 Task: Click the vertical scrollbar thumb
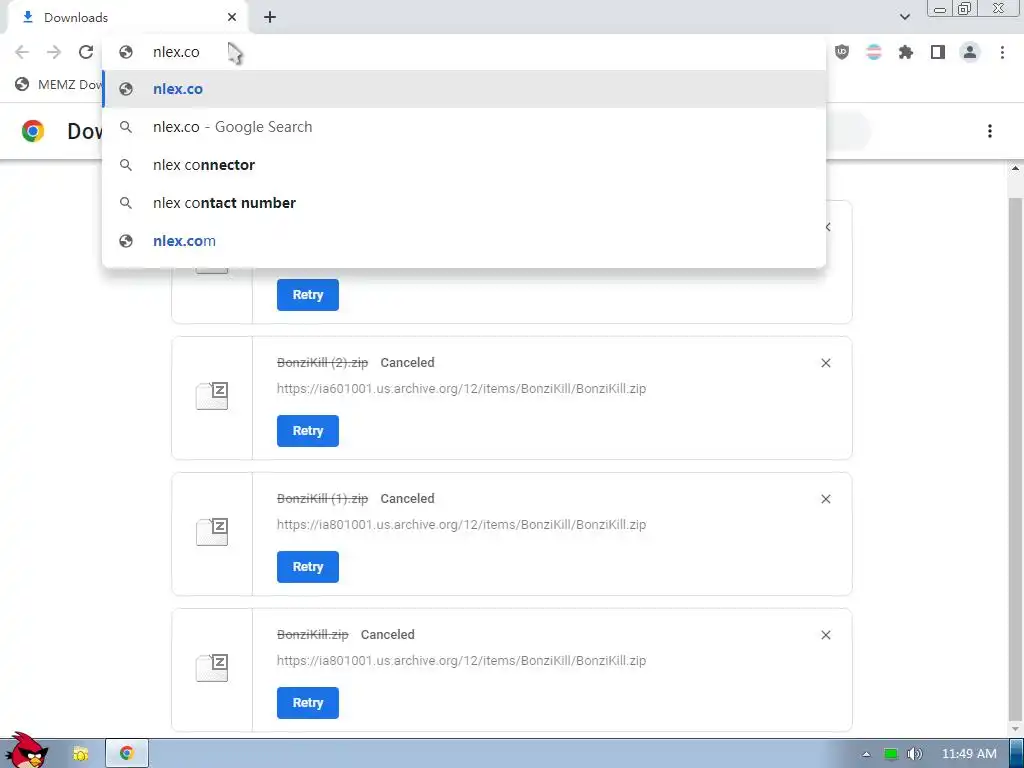point(1016,457)
